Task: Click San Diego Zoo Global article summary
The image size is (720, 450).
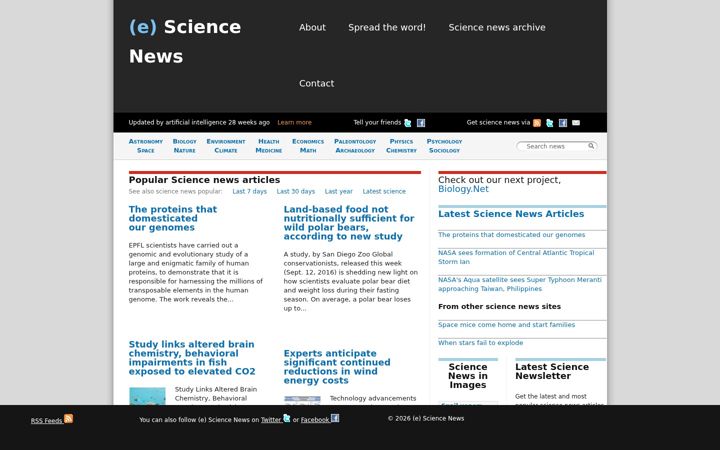Action: tap(350, 281)
